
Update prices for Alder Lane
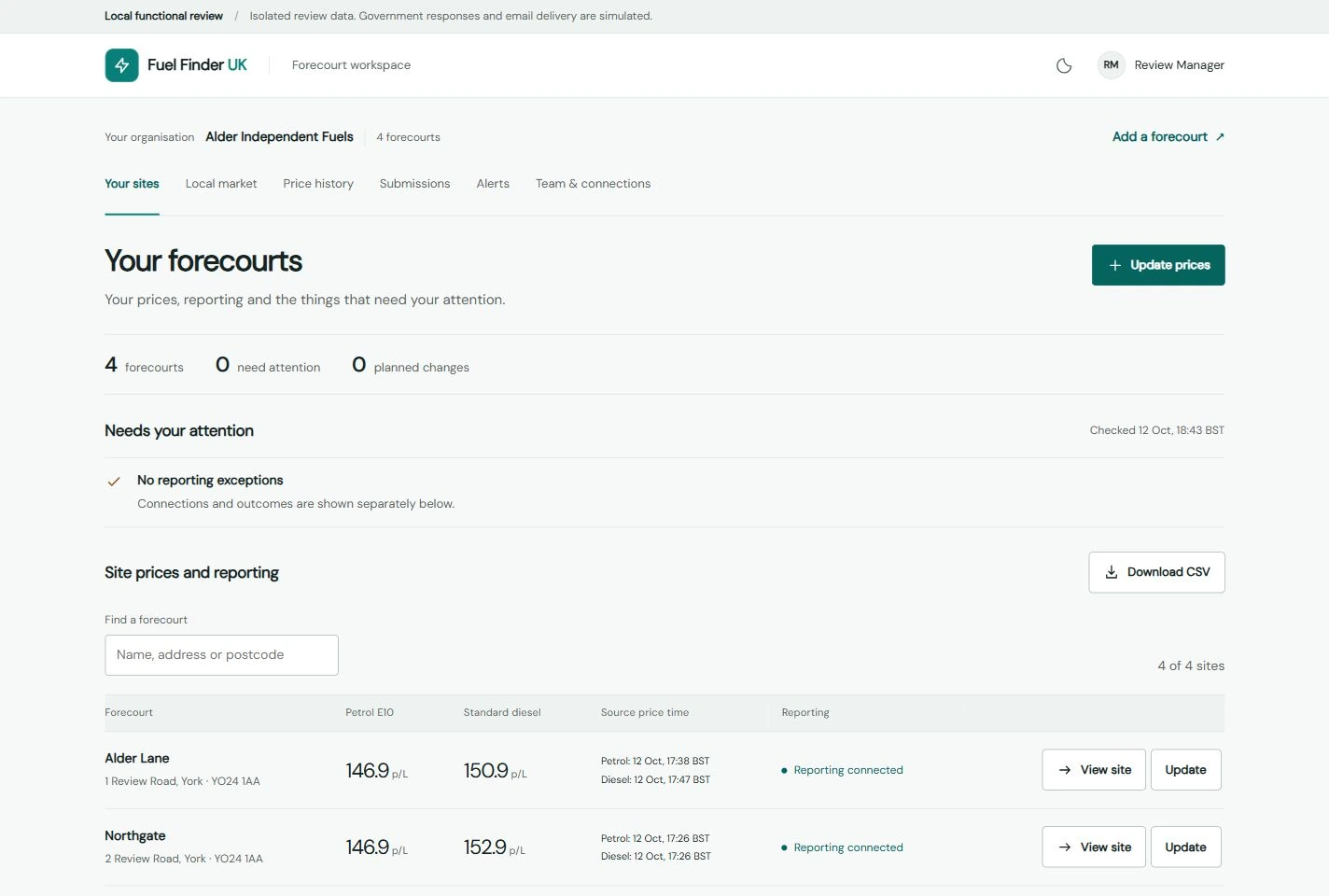click(1185, 770)
